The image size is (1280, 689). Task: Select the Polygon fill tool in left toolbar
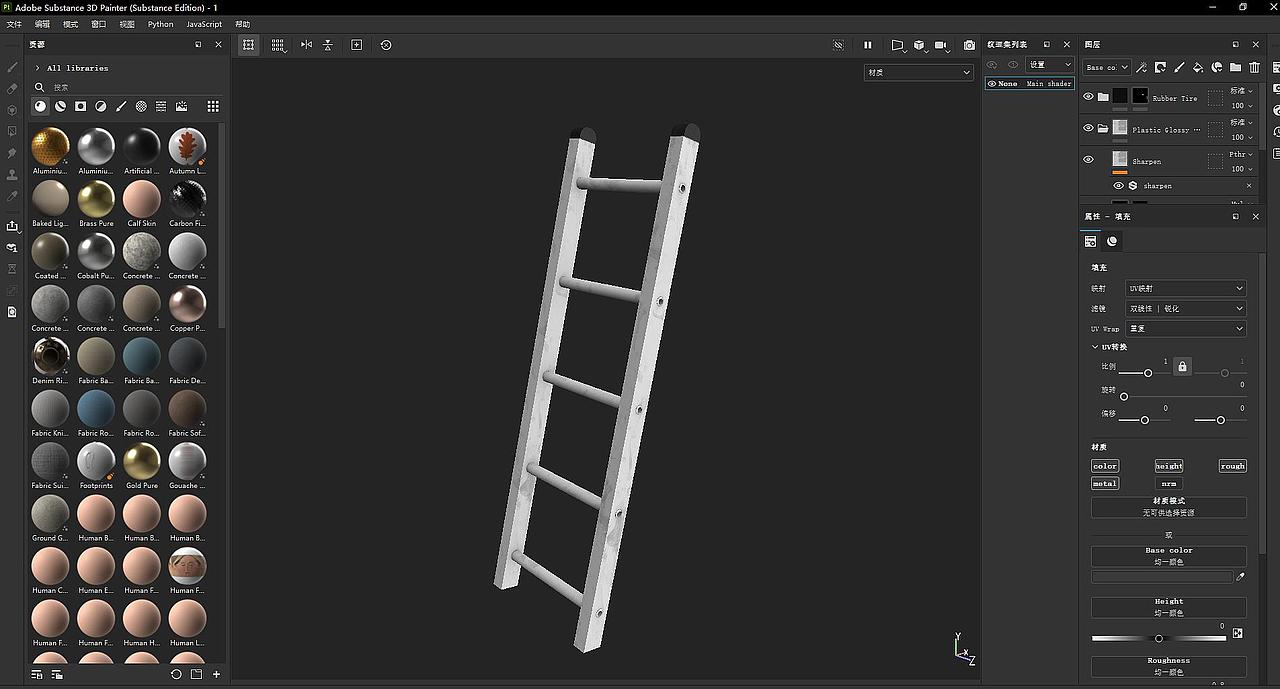coord(12,132)
